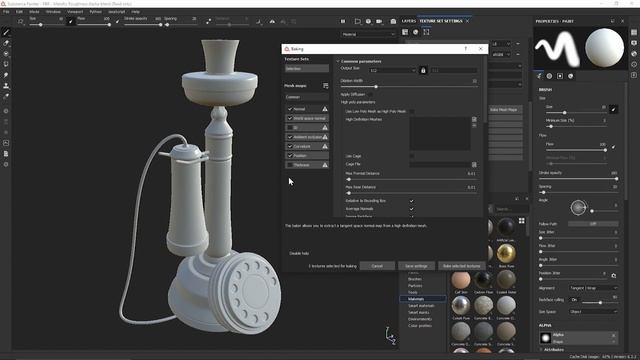Enable Use Cage checkbox
This screenshot has width=640, height=360.
(411, 156)
